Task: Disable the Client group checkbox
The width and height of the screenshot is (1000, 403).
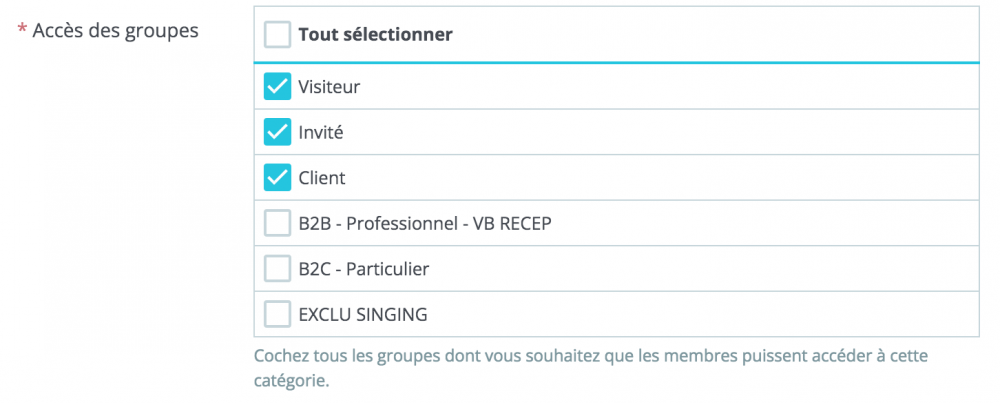Action: click(x=277, y=178)
